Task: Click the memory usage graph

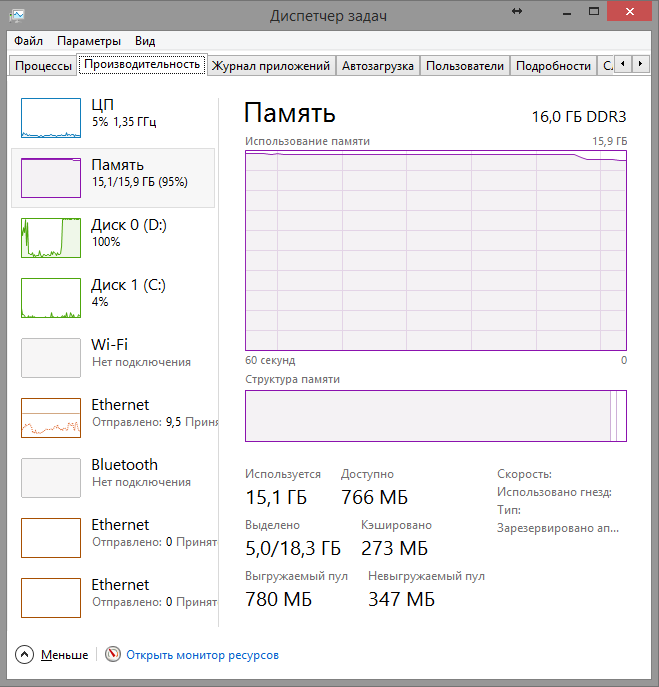Action: coord(436,251)
